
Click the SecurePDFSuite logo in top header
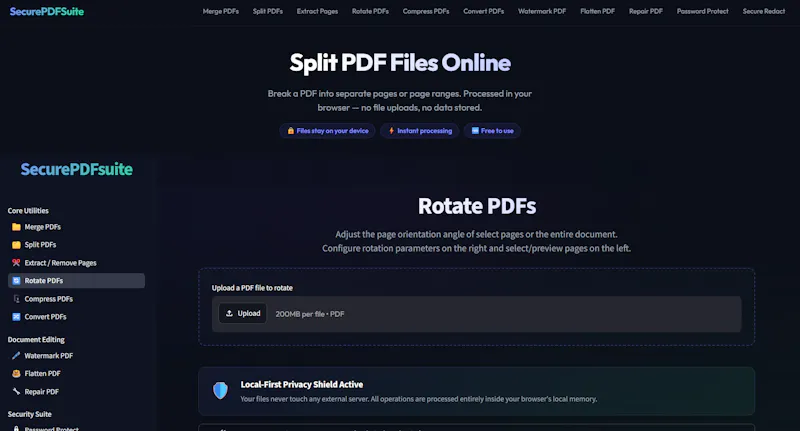click(47, 11)
